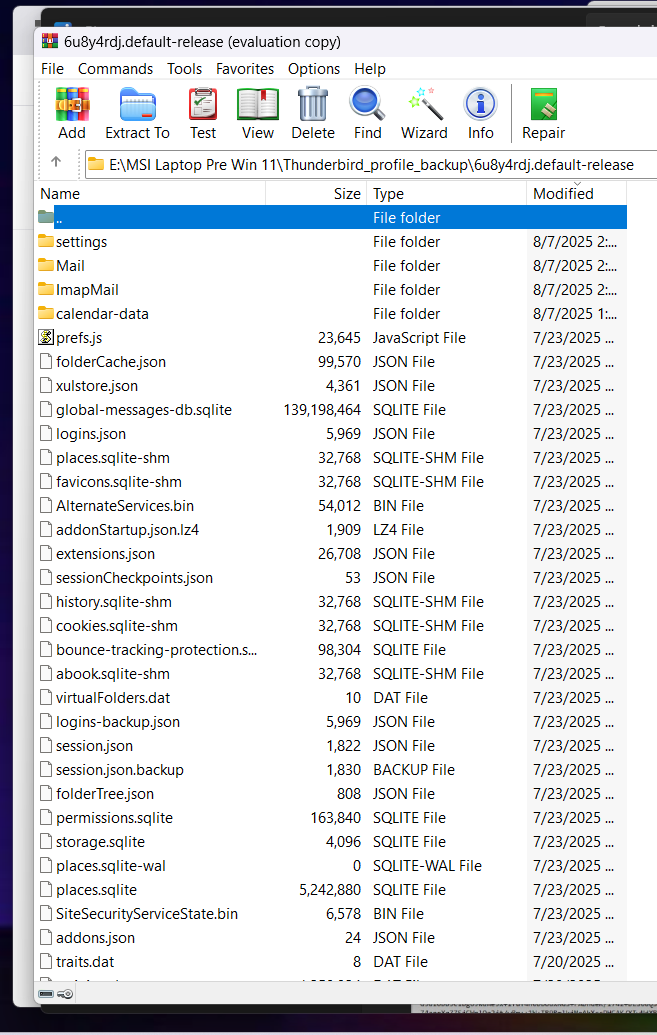Sort by the Type column header

pos(446,193)
